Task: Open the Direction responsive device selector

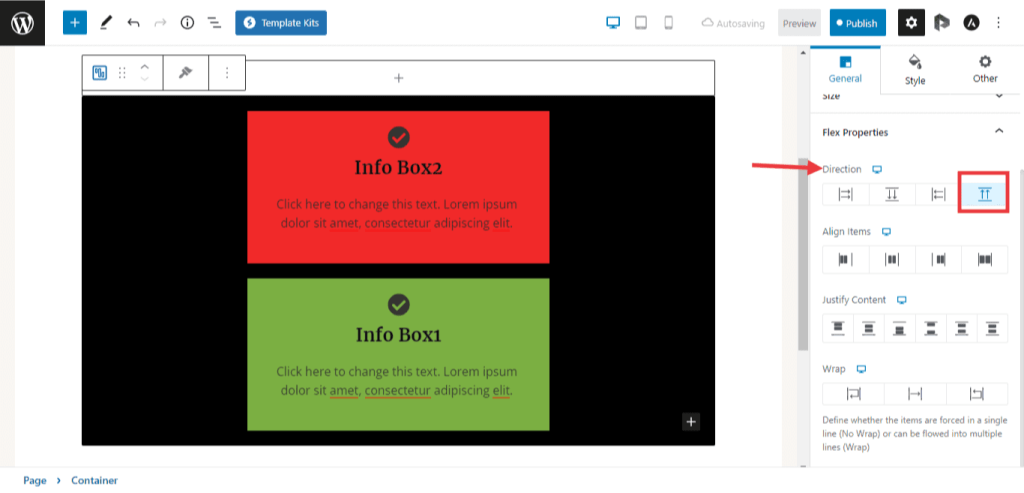Action: (877, 169)
